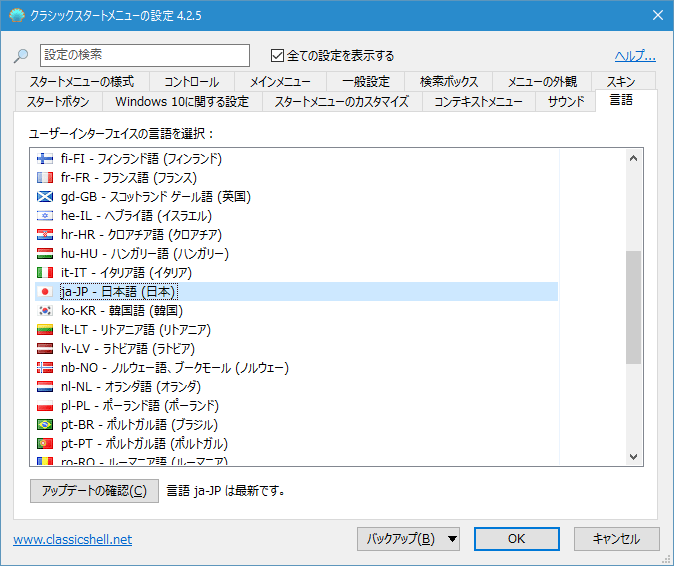Open the メニューの外観 tab
Viewport: 674px width, 566px height.
tap(542, 81)
